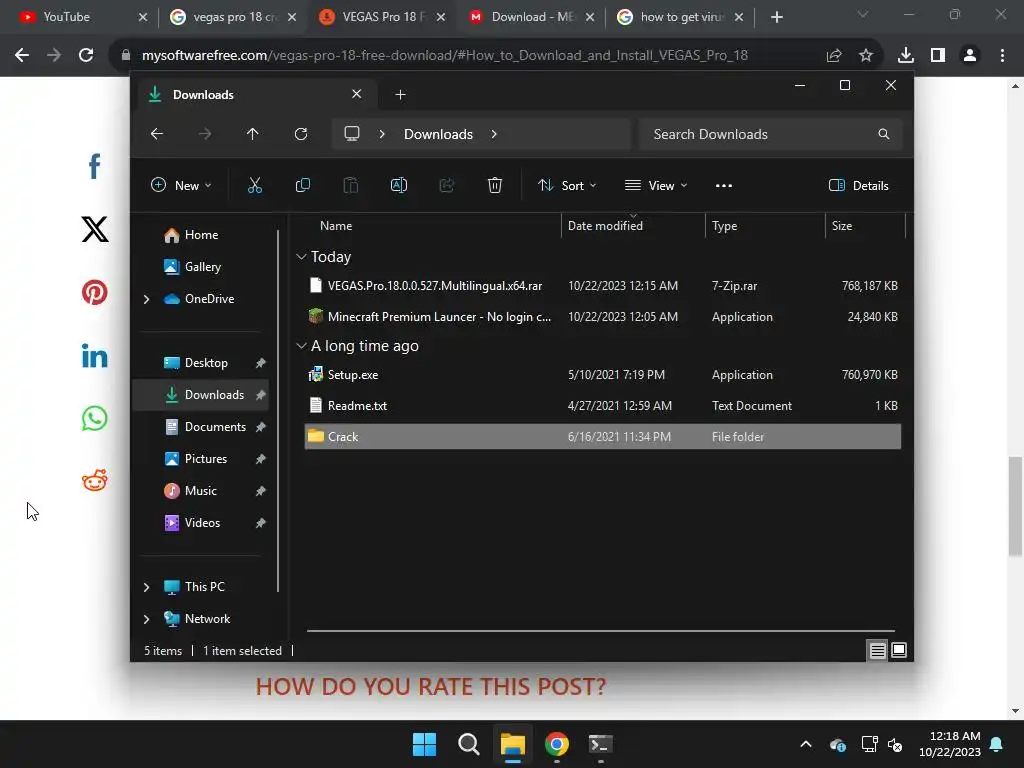1024x768 pixels.
Task: Expand chevron after Downloads breadcrumb
Action: pos(494,134)
